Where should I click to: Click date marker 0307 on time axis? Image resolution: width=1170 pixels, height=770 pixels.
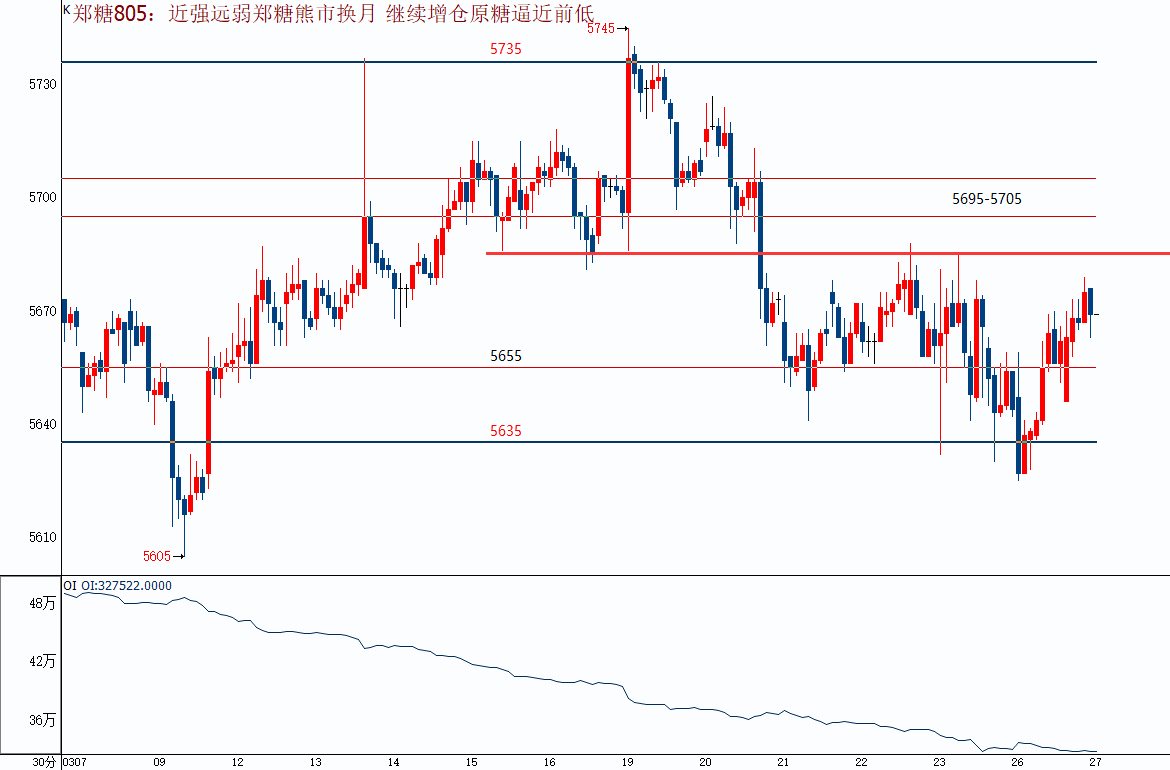click(x=75, y=762)
